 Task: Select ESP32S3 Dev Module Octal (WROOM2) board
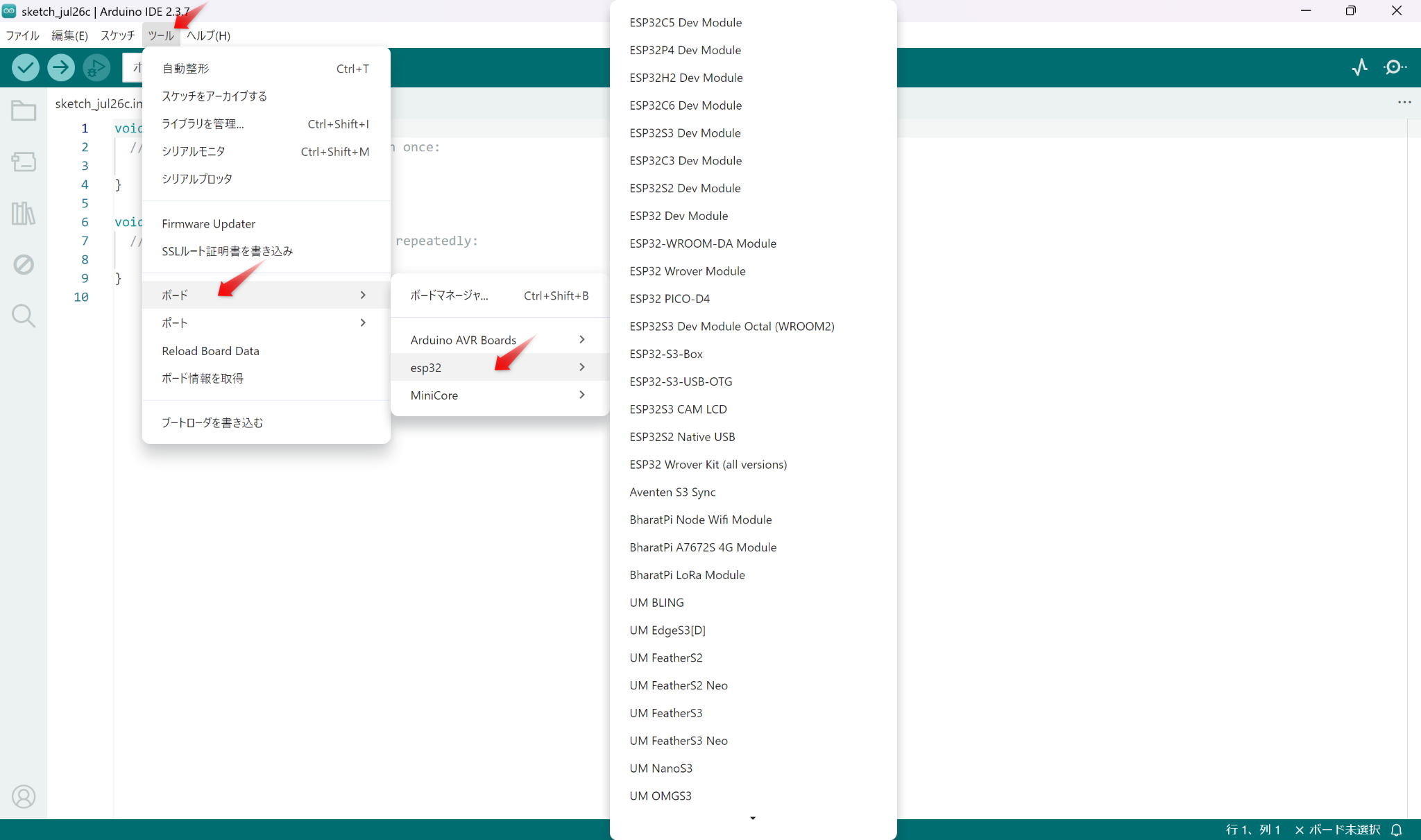pyautogui.click(x=754, y=327)
